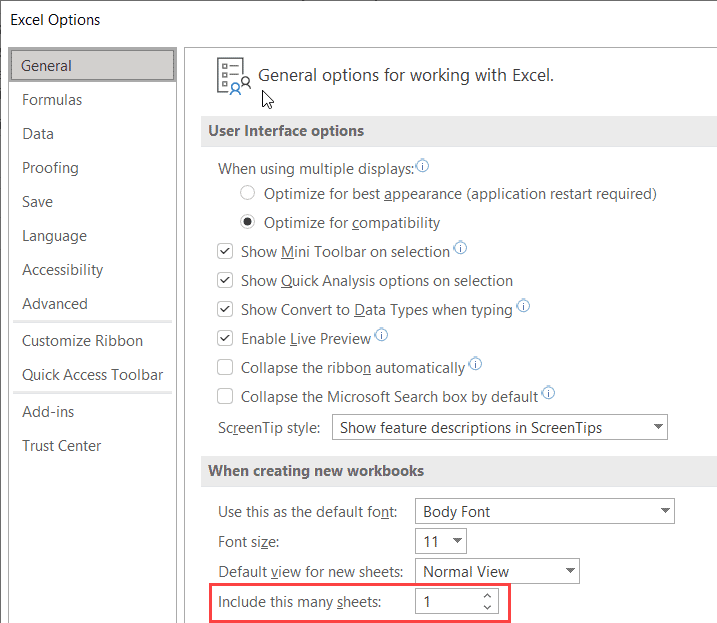
Task: Click info icon beside Collapse Microsoft Search box
Action: [x=548, y=394]
